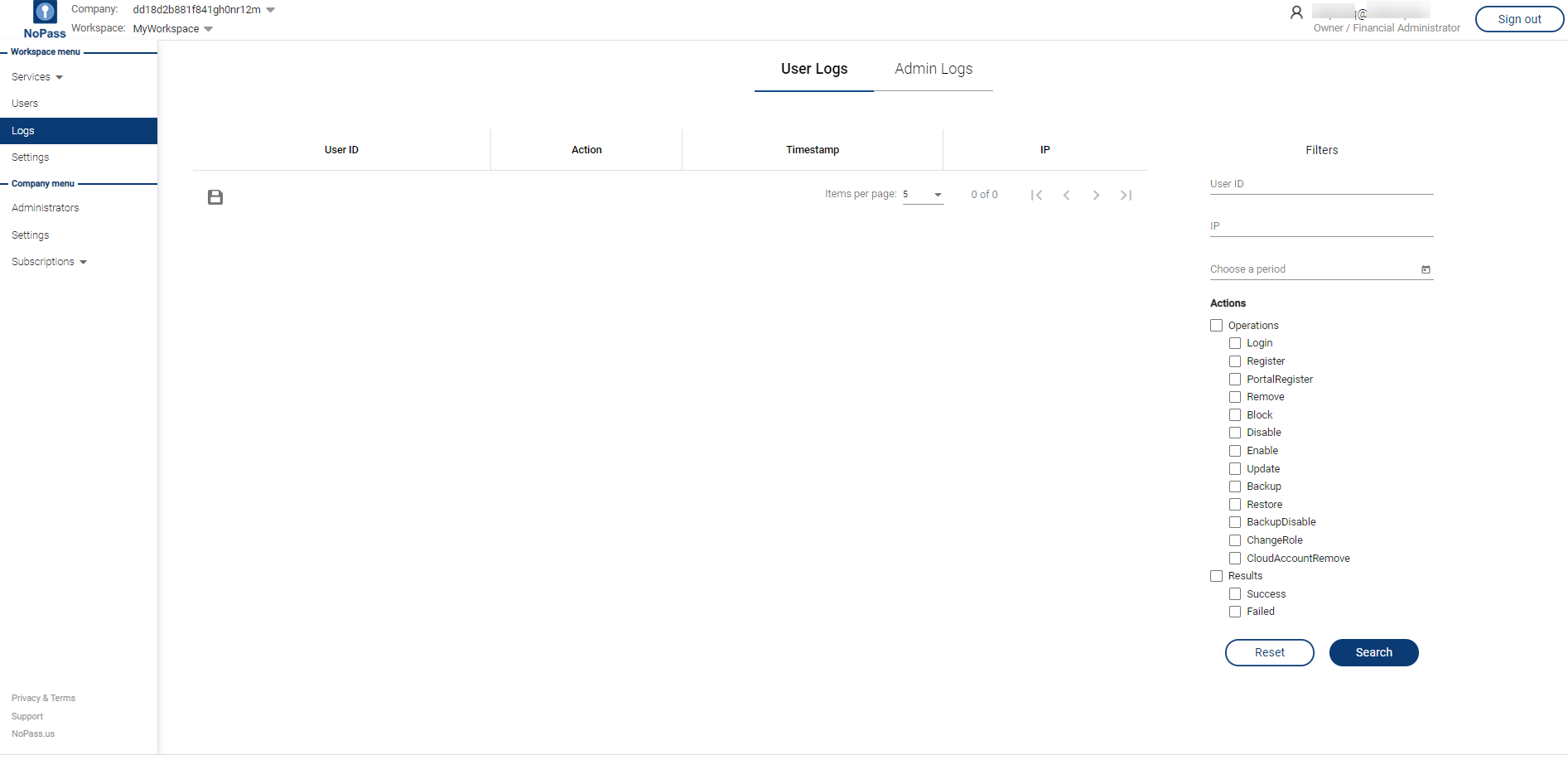Screen dimensions: 1568x760
Task: Expand the Services menu in sidebar
Action: point(37,77)
